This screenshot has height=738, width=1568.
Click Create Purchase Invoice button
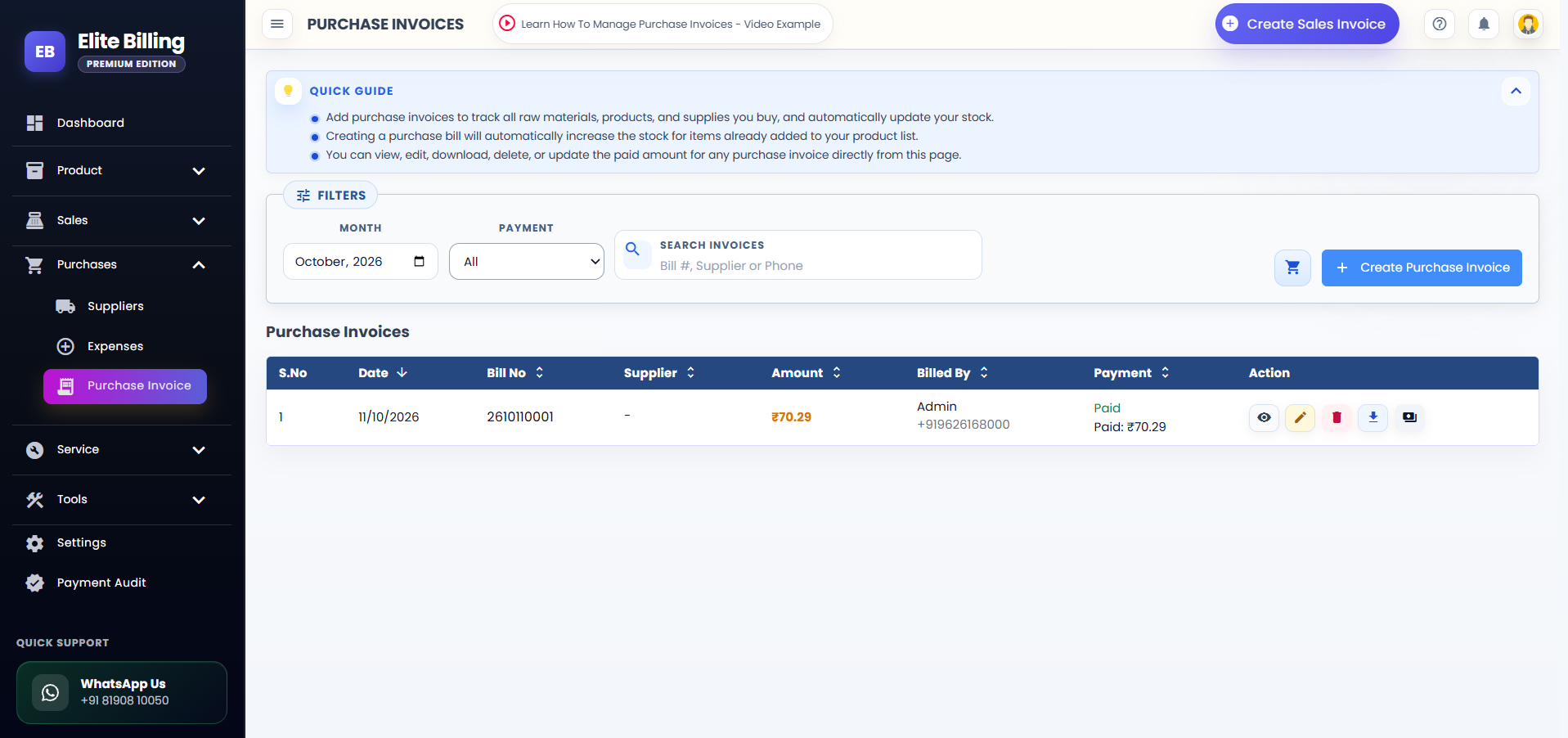click(x=1422, y=268)
